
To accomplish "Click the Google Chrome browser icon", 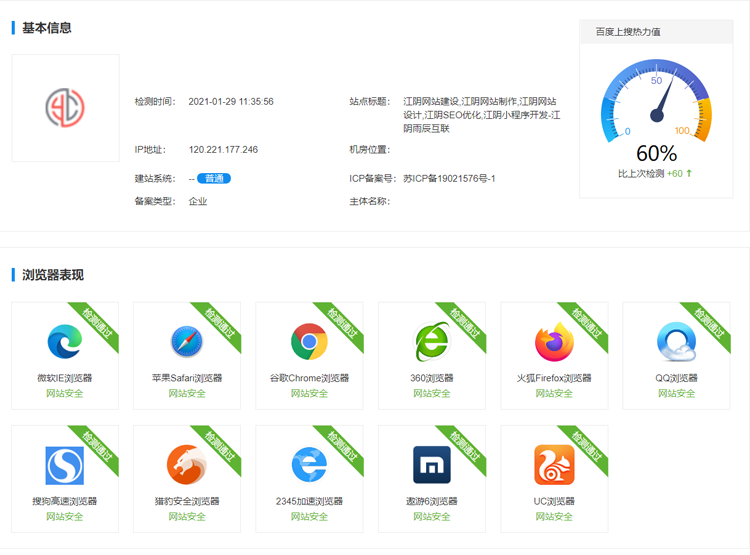I will point(309,342).
